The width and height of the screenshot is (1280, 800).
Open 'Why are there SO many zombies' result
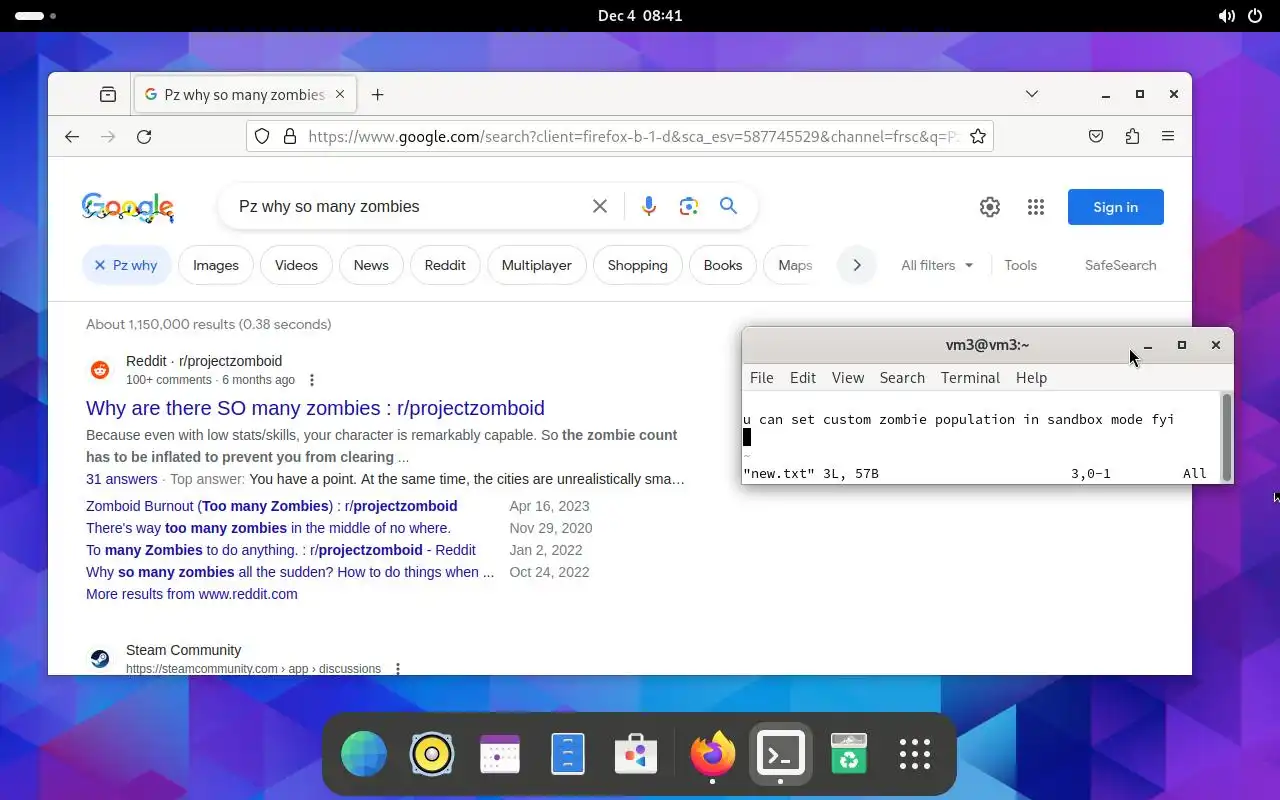[315, 408]
